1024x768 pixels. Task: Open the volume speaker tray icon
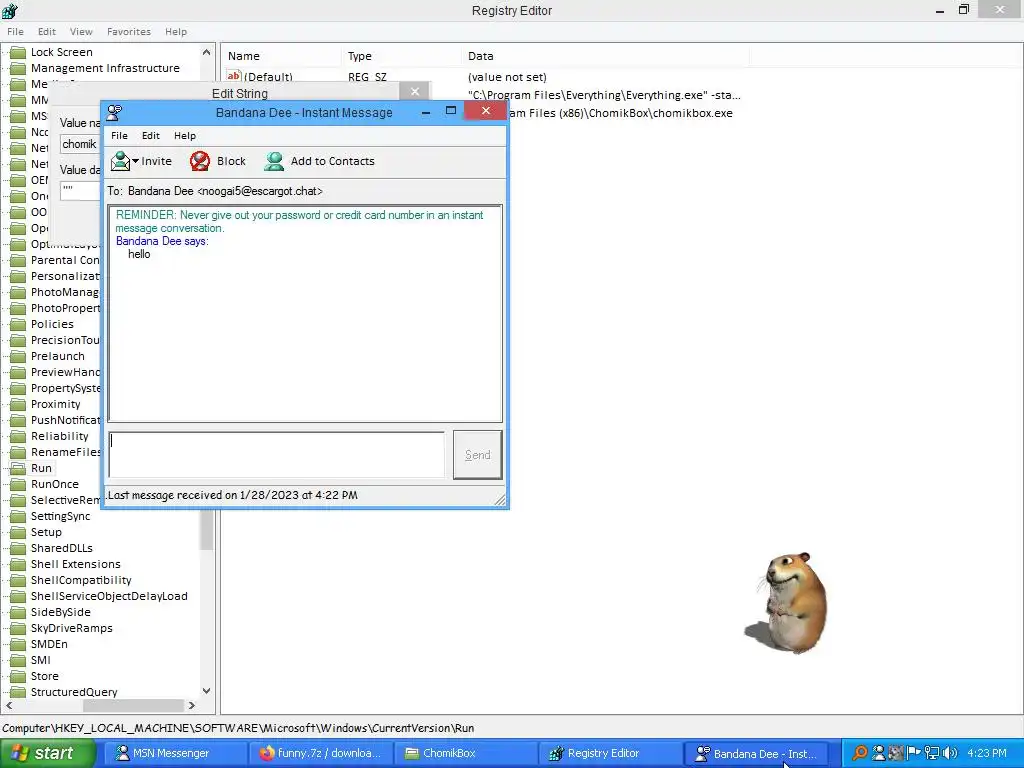point(950,753)
